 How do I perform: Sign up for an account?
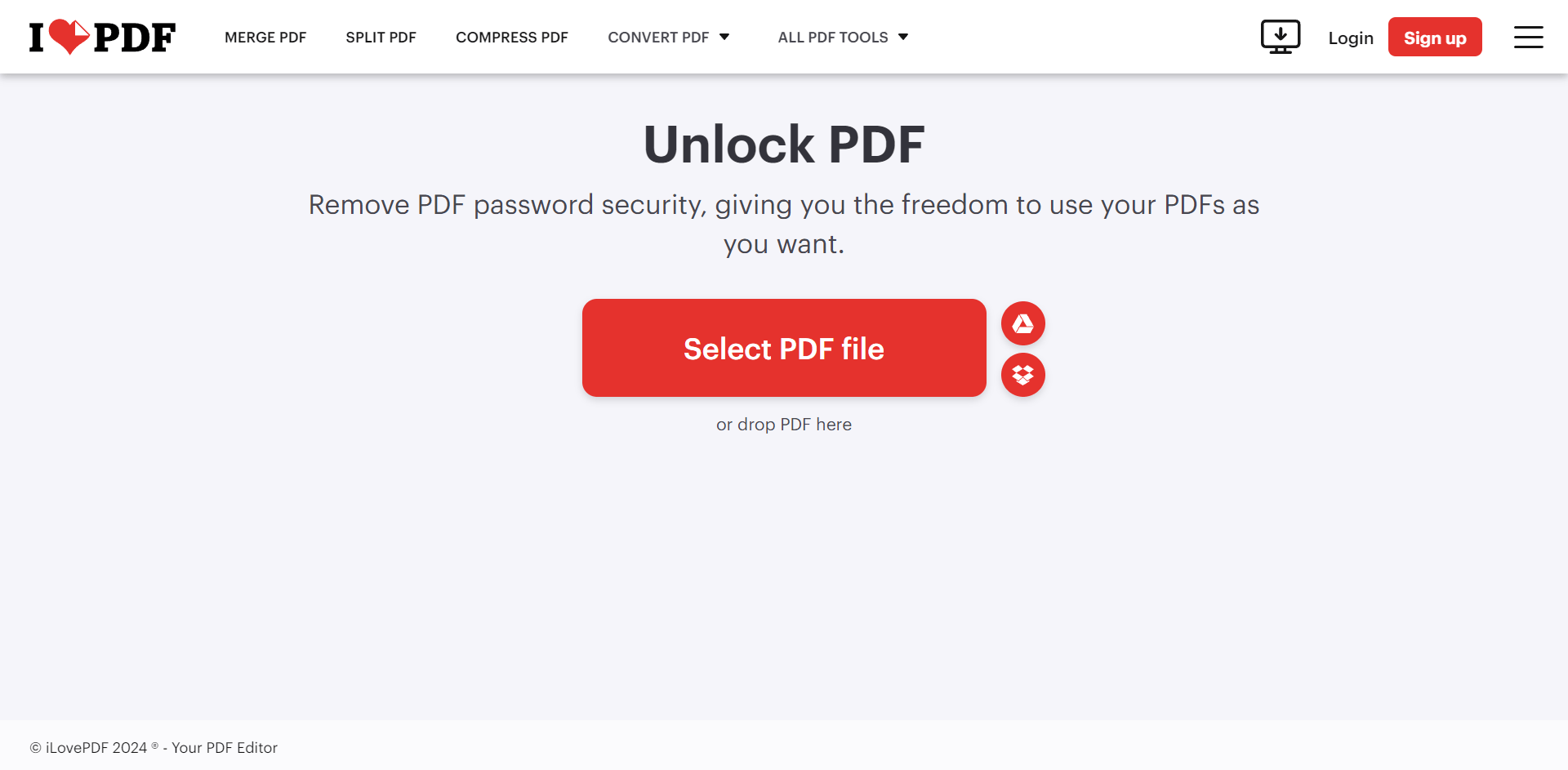(x=1435, y=37)
